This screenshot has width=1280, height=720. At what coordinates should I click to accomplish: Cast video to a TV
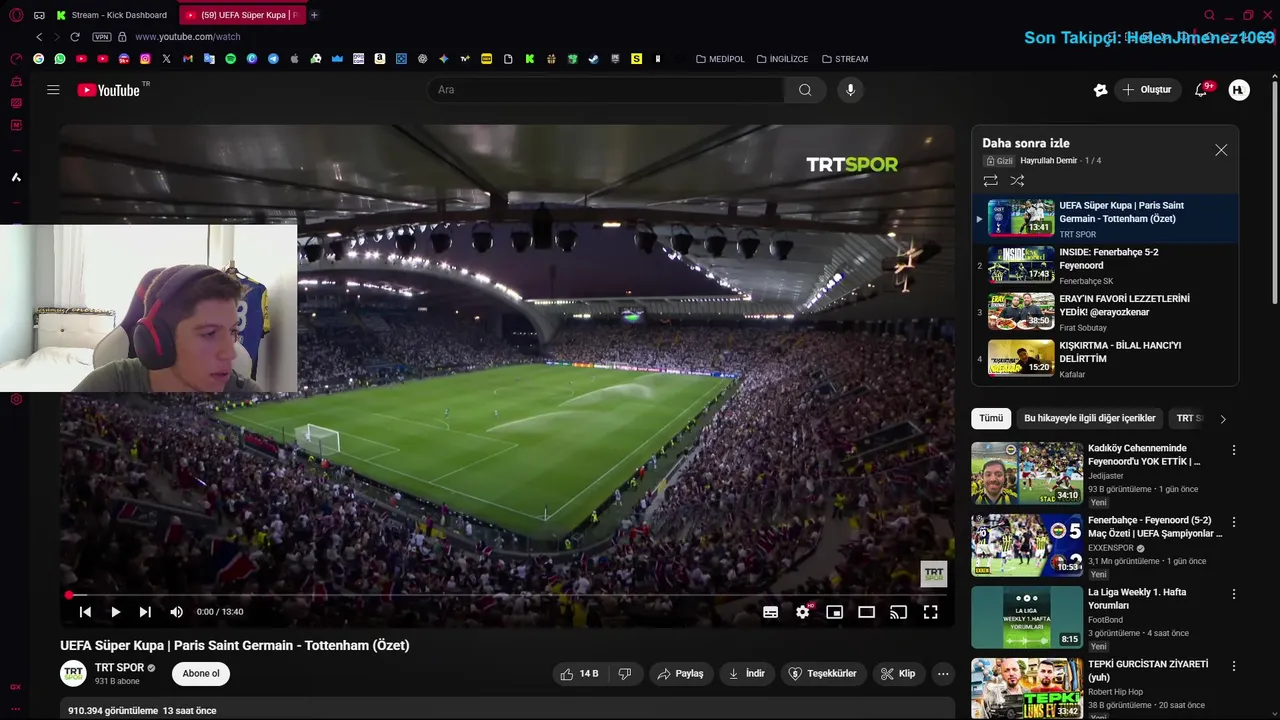tap(898, 612)
